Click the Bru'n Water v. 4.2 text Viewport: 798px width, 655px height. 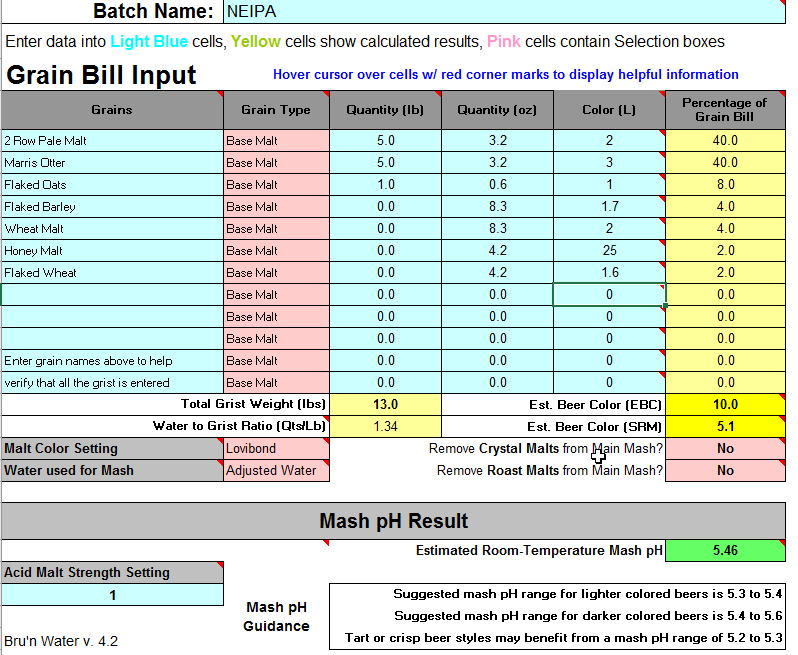(61, 641)
